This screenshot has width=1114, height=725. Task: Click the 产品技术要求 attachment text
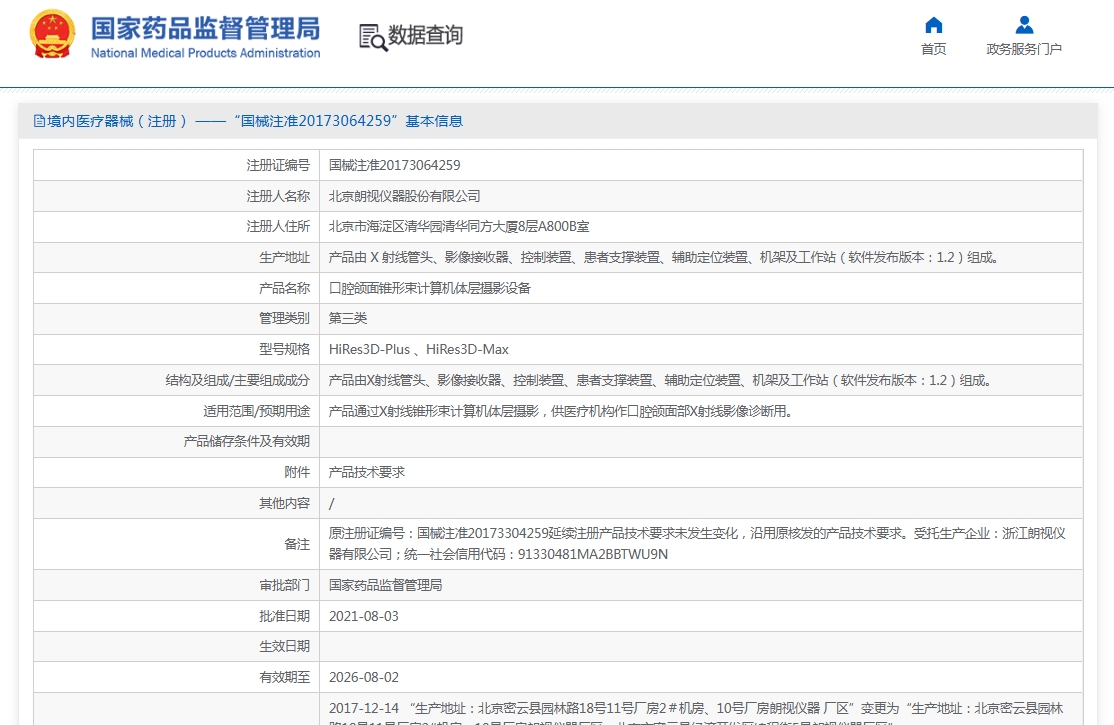[367, 472]
